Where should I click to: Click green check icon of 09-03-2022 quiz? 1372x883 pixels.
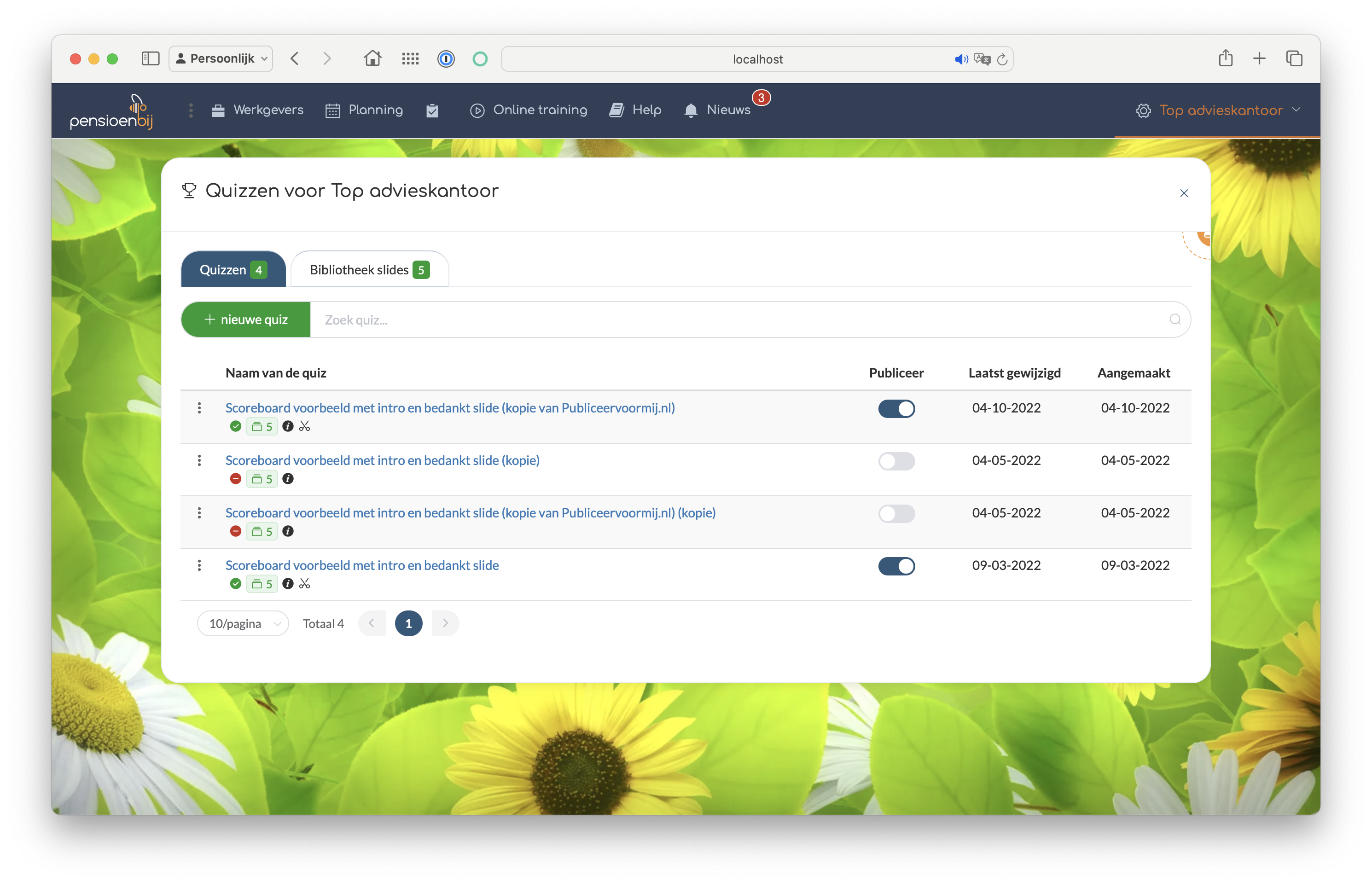236,584
